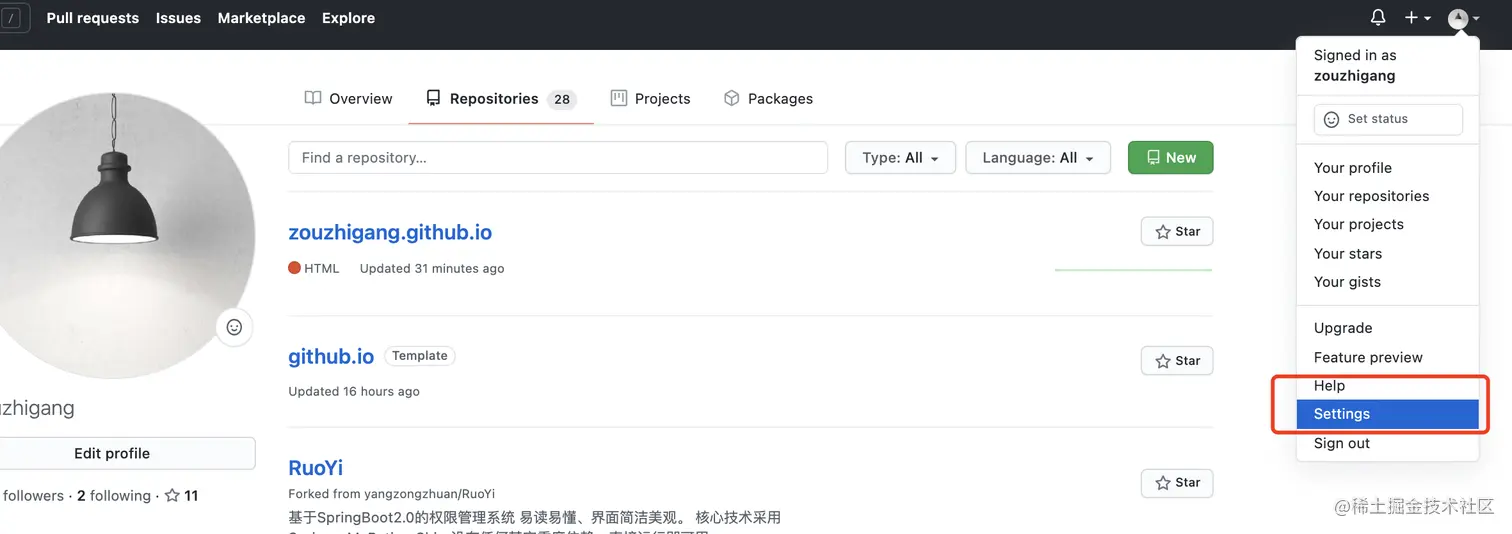Viewport: 1512px width, 534px height.
Task: Click the Template label next to github.io
Action: tap(420, 356)
